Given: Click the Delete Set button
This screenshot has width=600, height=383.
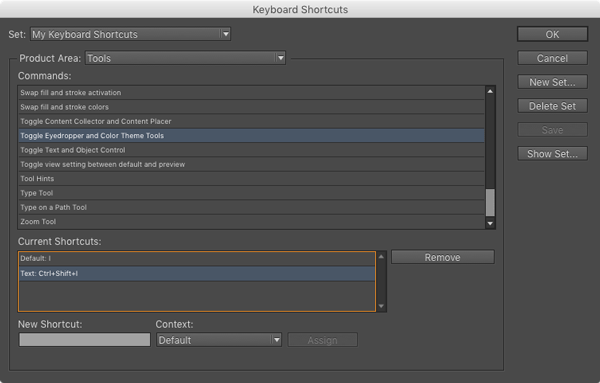Looking at the screenshot, I should (552, 106).
